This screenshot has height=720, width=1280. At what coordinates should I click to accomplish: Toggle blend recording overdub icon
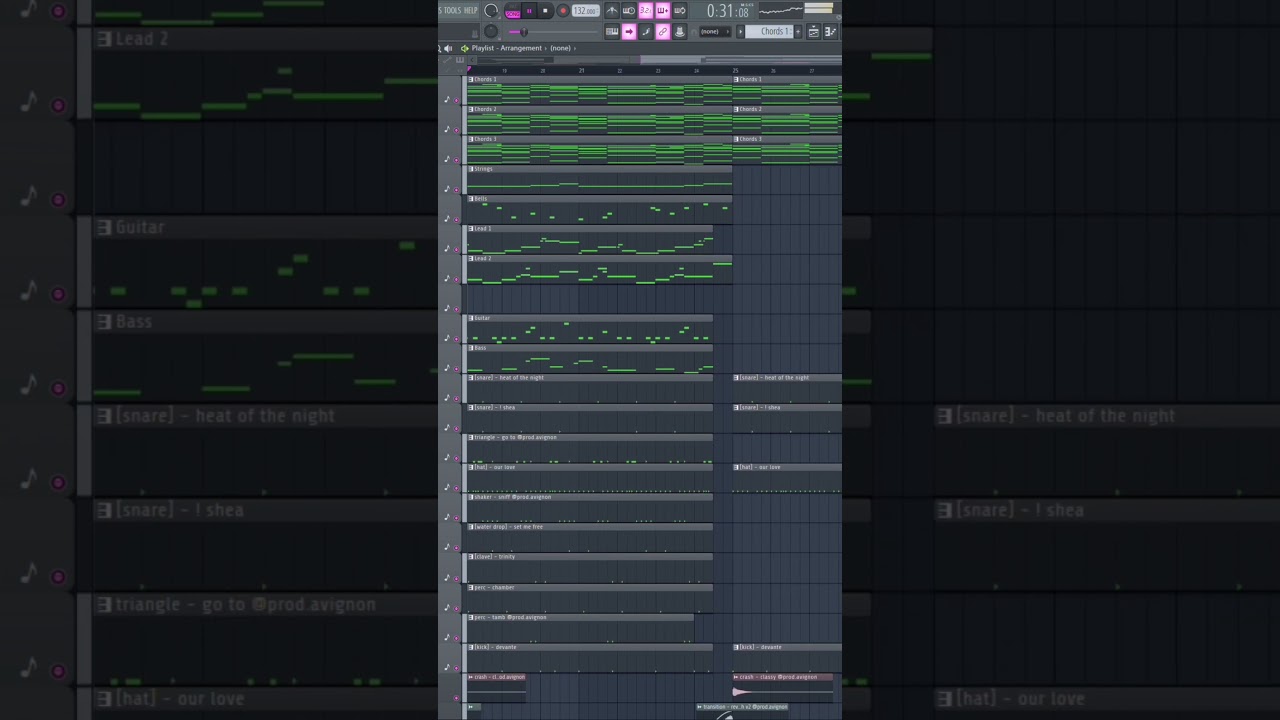(663, 11)
